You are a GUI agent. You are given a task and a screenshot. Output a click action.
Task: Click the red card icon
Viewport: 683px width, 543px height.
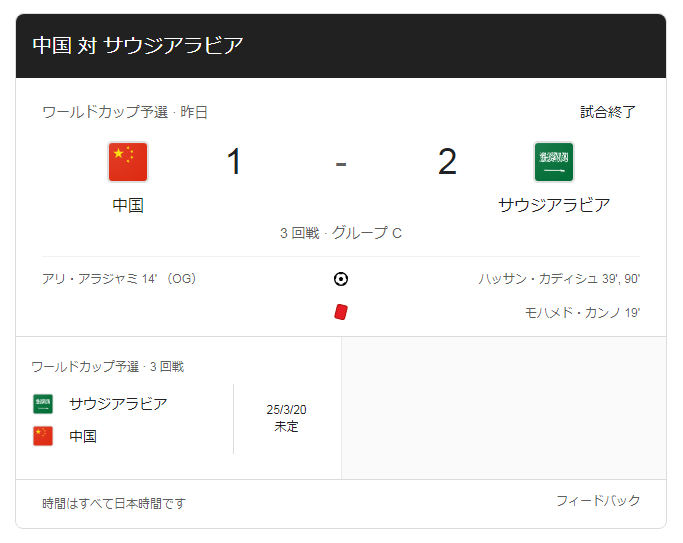coord(341,312)
